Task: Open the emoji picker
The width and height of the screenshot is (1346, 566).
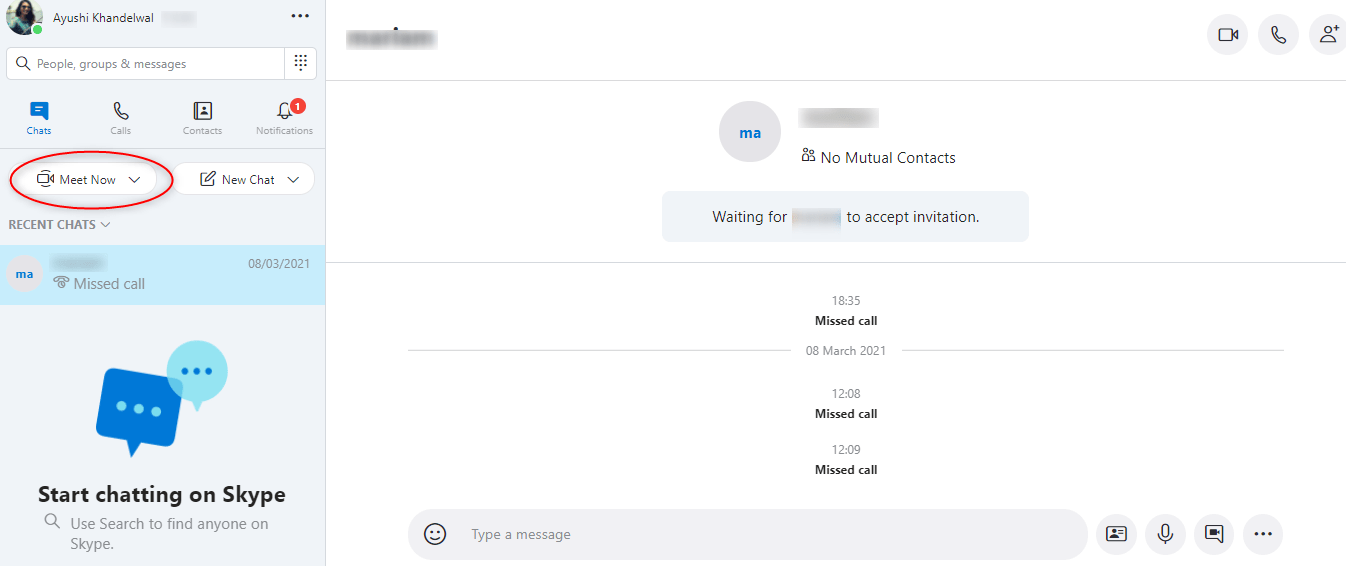Action: pos(435,534)
